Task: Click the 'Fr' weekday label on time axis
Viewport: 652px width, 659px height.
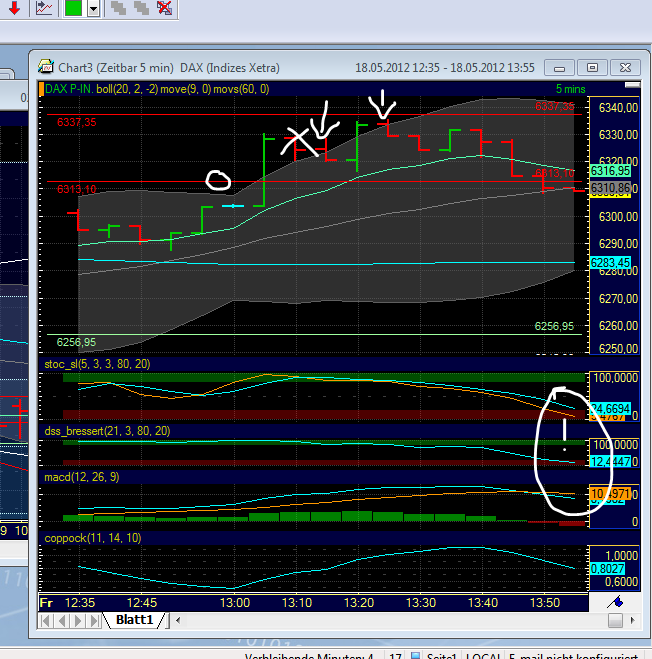Action: [x=46, y=603]
